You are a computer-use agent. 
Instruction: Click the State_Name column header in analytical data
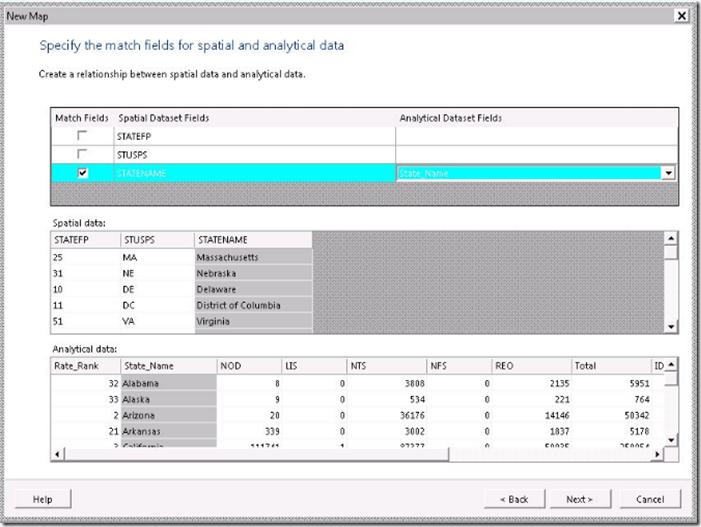coord(169,366)
